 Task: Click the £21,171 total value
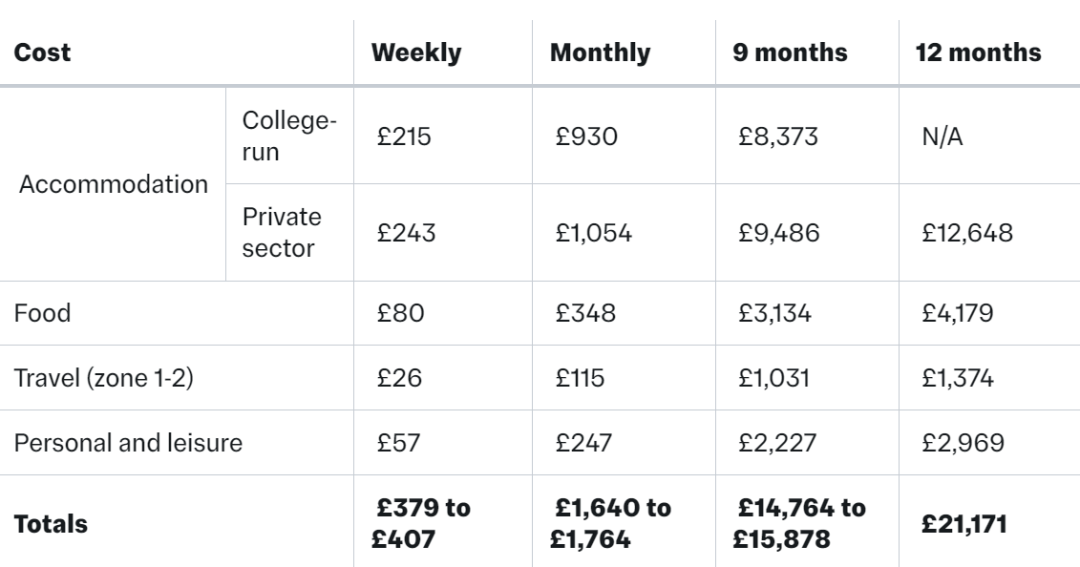[964, 524]
